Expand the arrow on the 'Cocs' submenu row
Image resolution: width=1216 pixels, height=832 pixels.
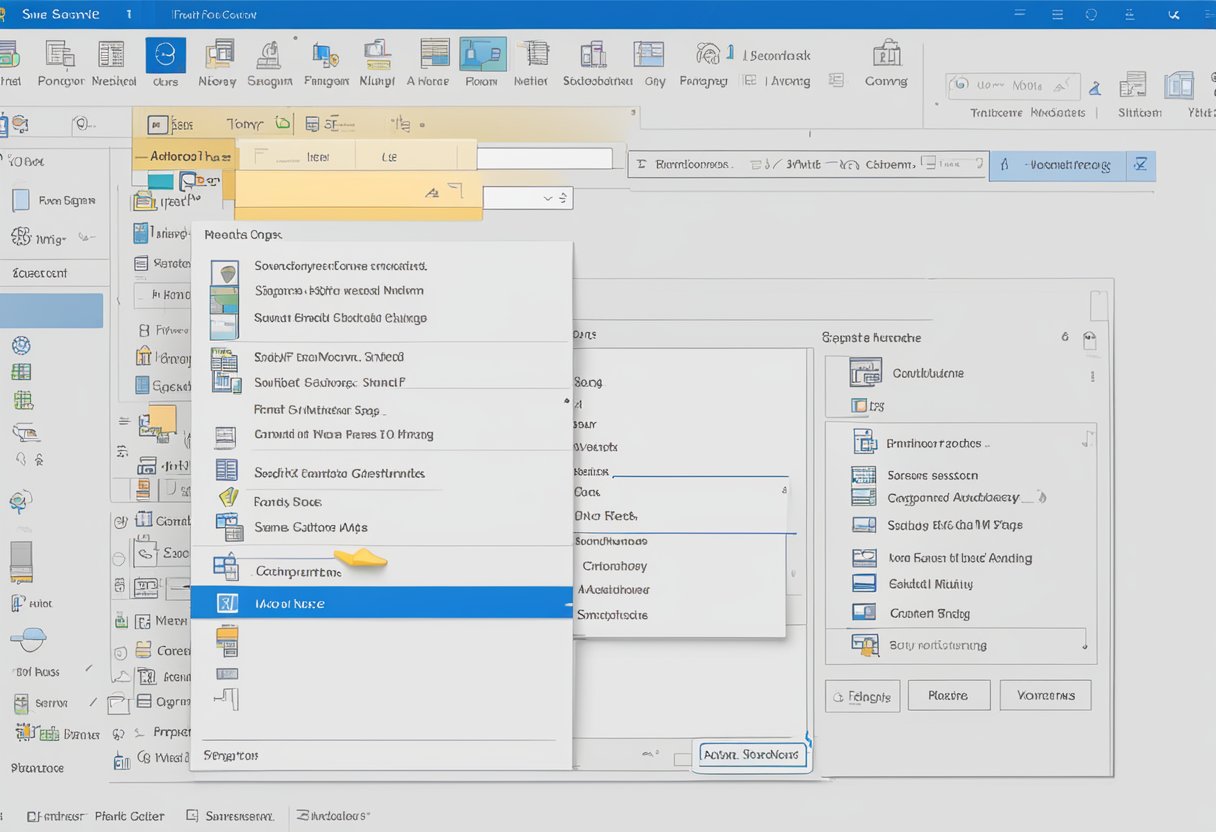coord(784,490)
